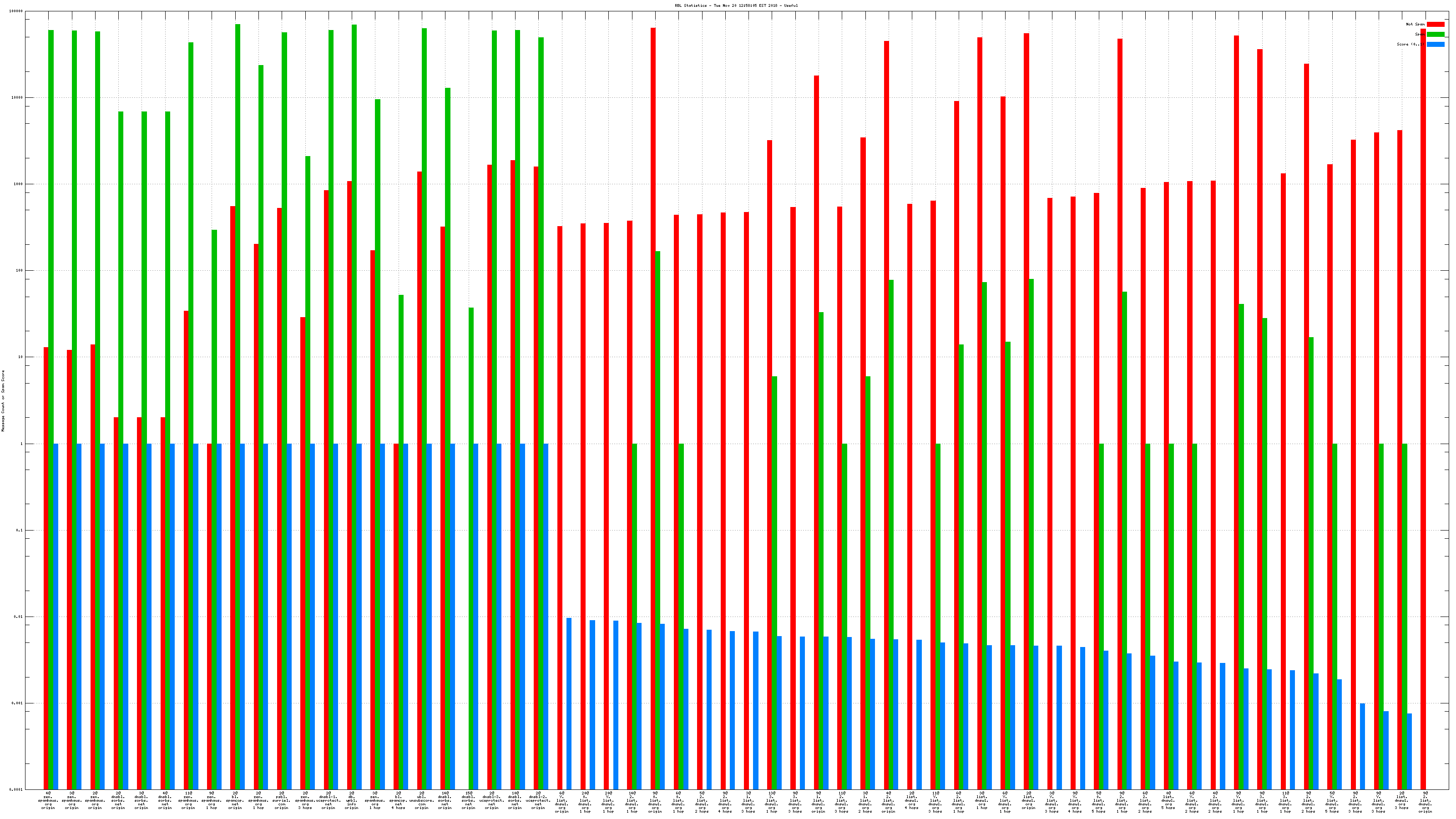This screenshot has width=1456, height=819.
Task: Click the zen.spamhaus.org 3 hops label
Action: coord(305,800)
